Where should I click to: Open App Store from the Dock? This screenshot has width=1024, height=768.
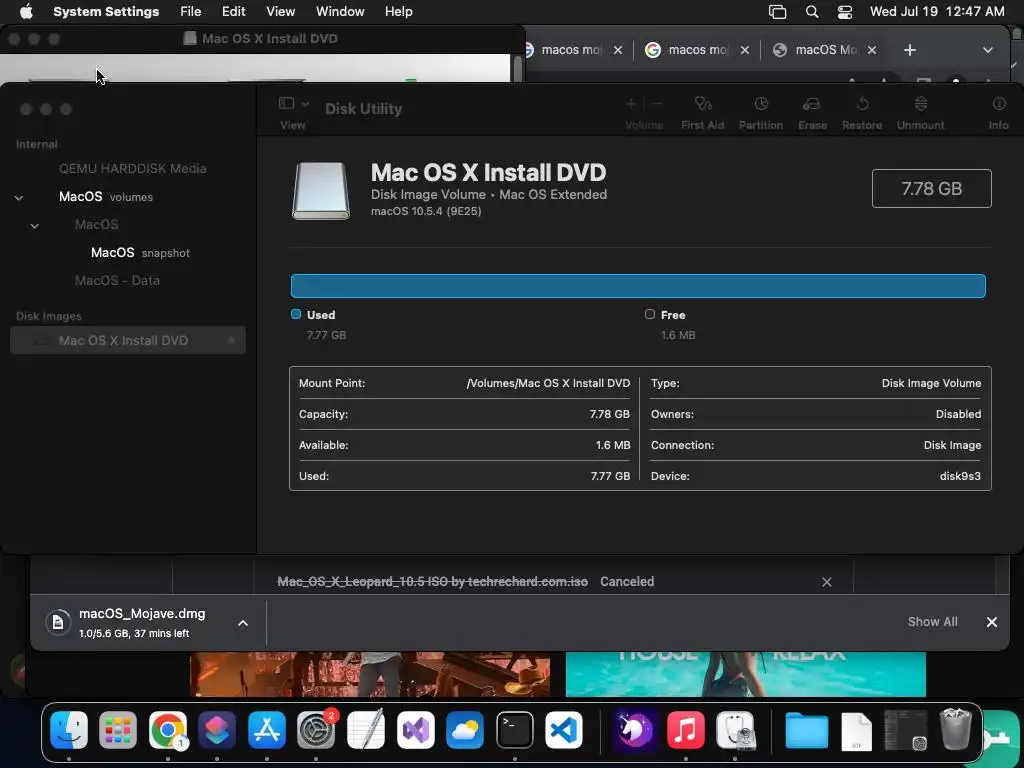(266, 729)
